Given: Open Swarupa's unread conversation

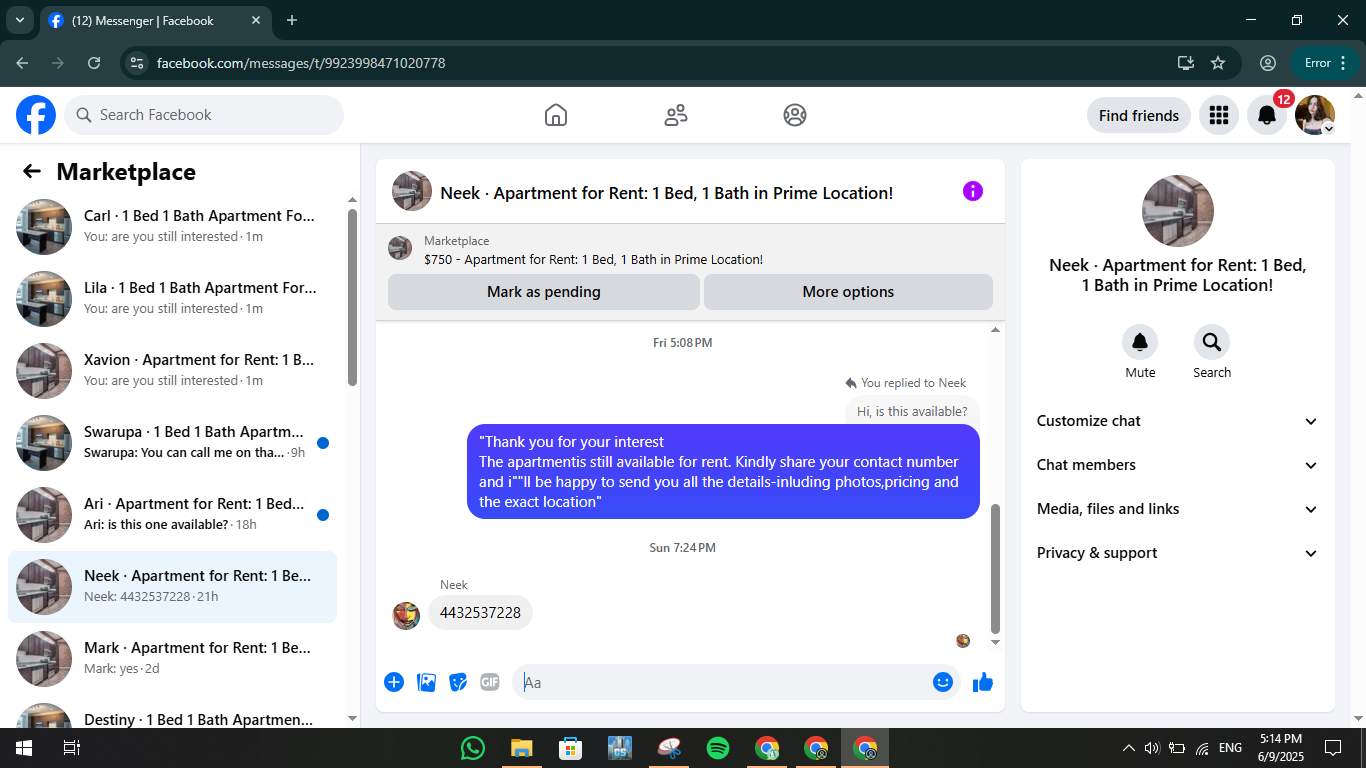Looking at the screenshot, I should pos(172,442).
